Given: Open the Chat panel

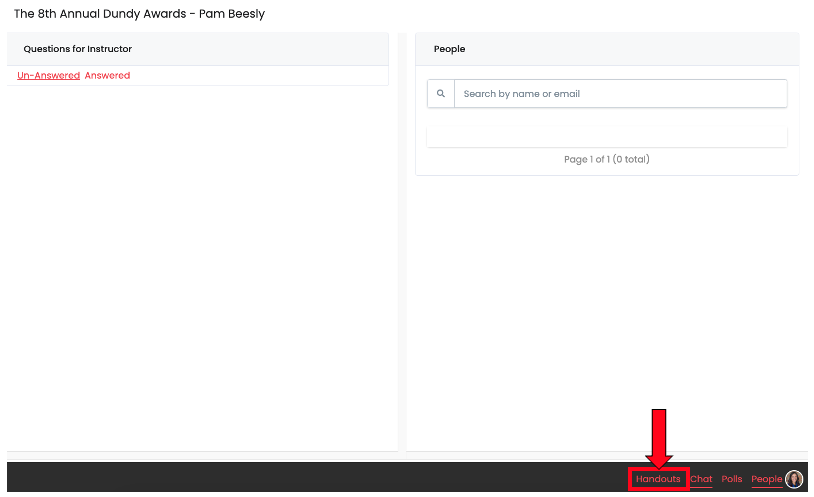Looking at the screenshot, I should coord(701,479).
